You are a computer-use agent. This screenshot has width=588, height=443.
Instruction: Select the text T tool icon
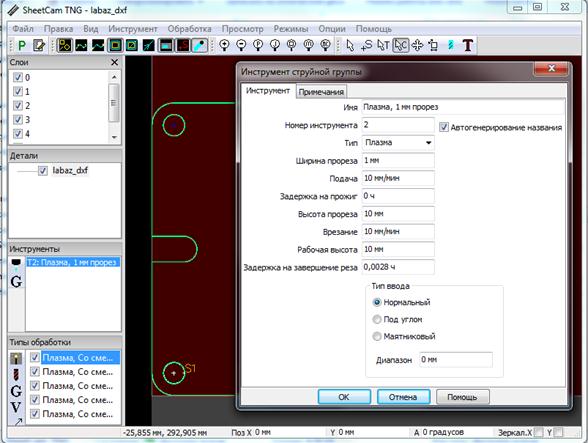(x=468, y=45)
